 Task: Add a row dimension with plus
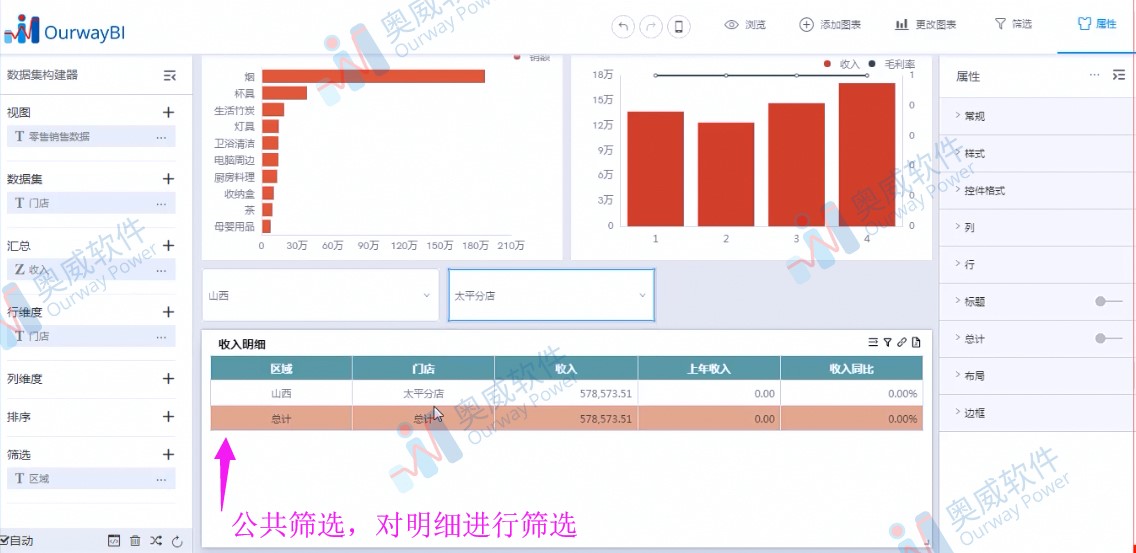point(168,312)
